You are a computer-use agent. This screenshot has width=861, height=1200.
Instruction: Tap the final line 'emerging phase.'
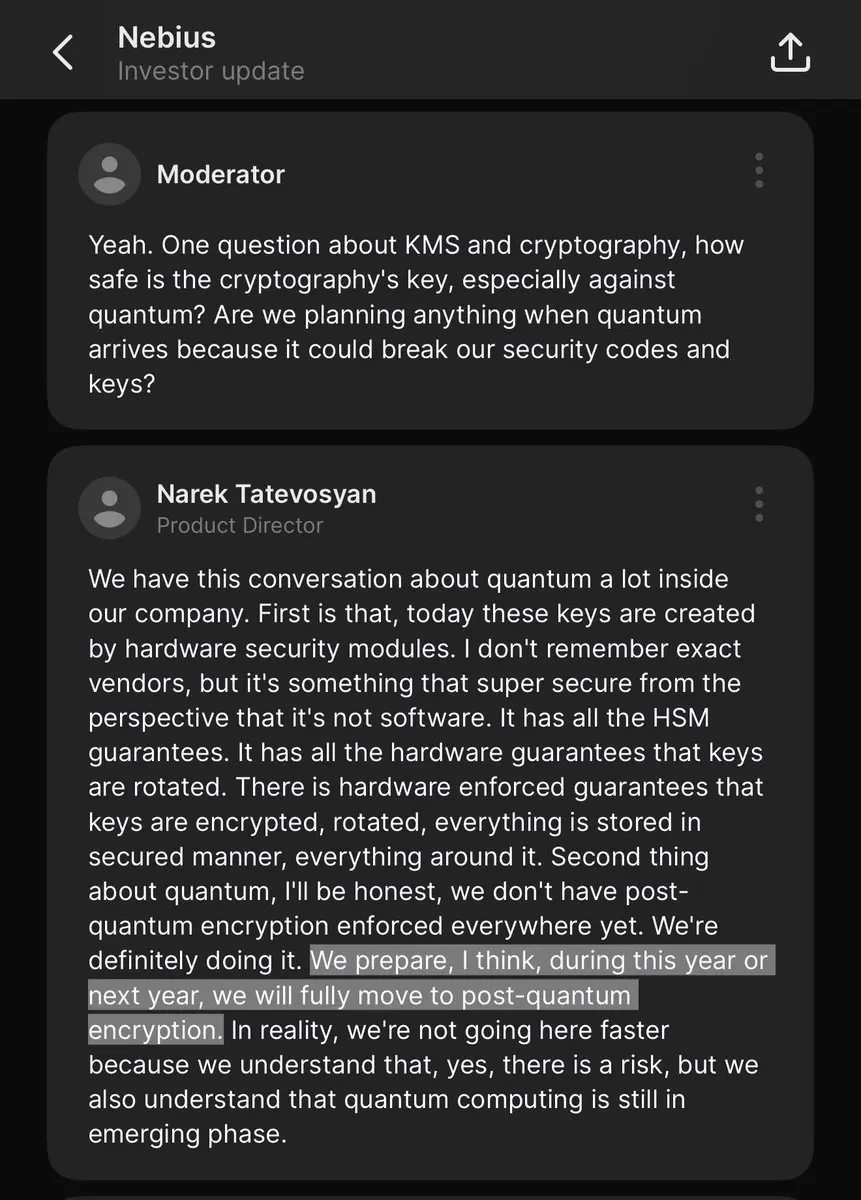point(188,1134)
